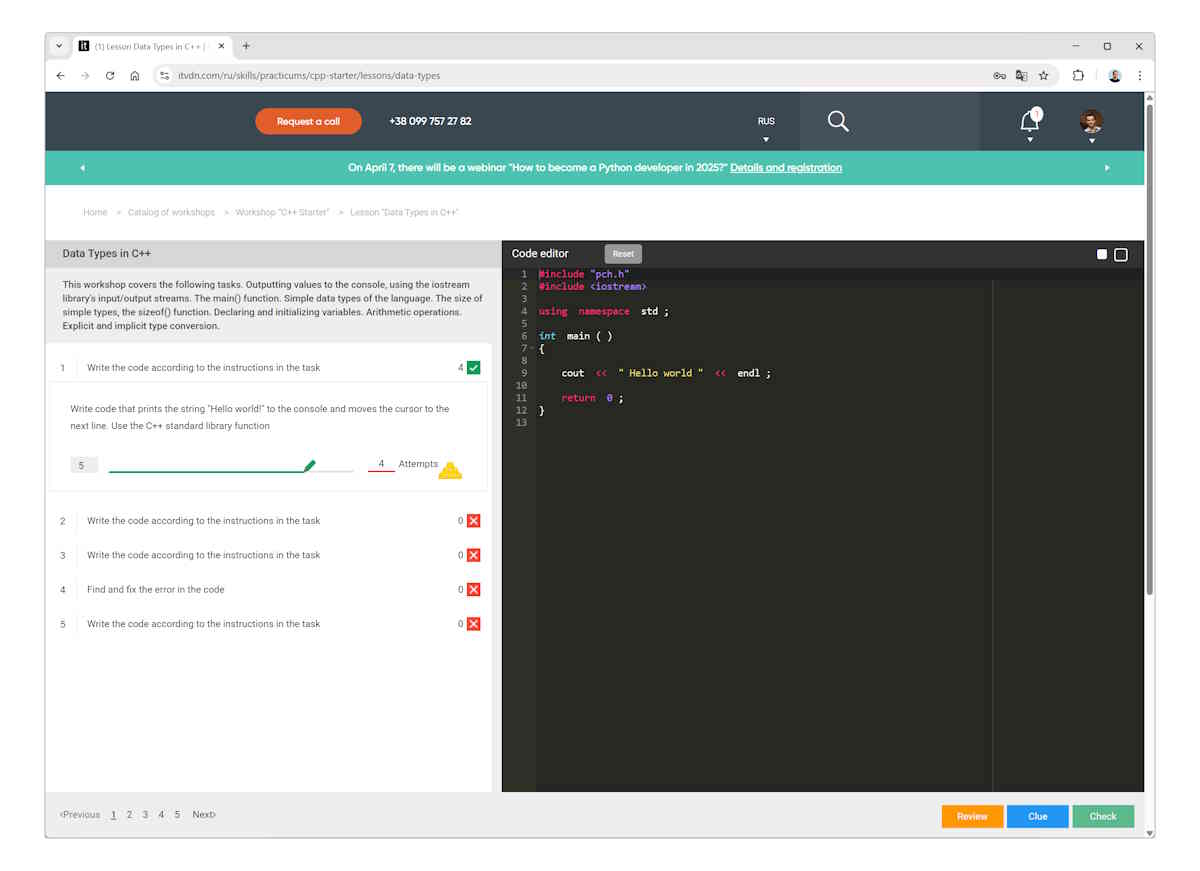Go to page 5 in pagination
Viewport: 1200px width, 871px height.
pos(177,815)
